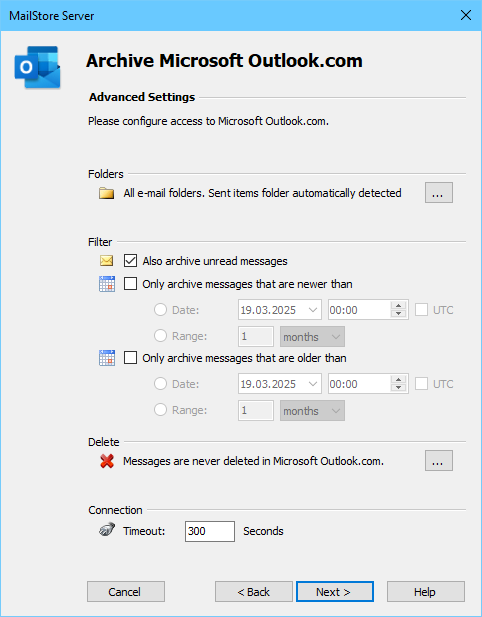Open the date dropdown under newer than filter
The width and height of the screenshot is (482, 617).
pos(313,310)
